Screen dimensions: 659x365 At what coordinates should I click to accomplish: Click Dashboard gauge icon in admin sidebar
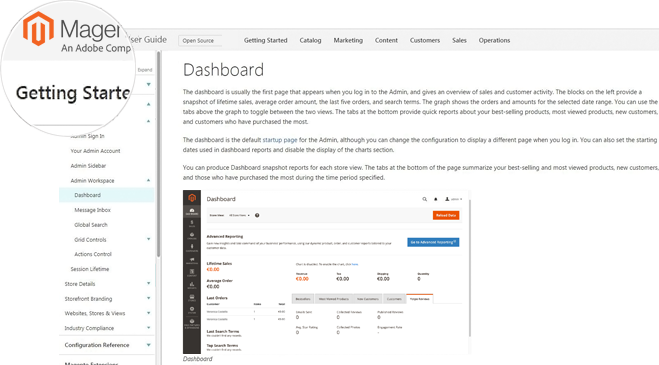pyautogui.click(x=192, y=211)
